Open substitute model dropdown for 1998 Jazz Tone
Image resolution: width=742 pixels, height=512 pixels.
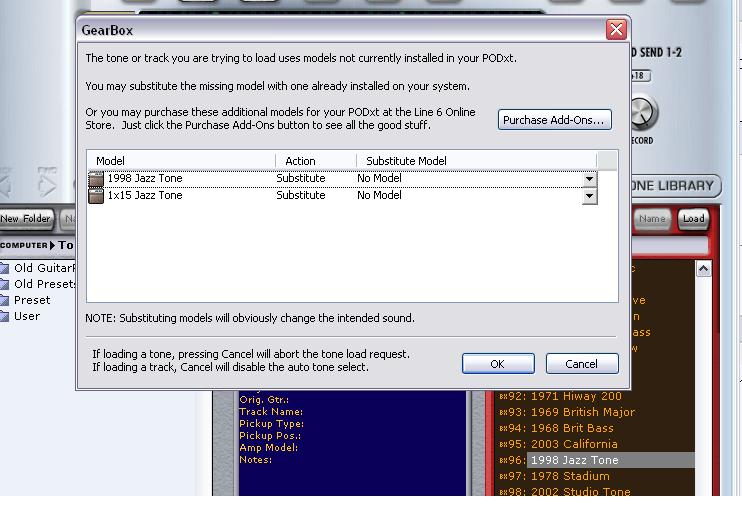[x=589, y=179]
